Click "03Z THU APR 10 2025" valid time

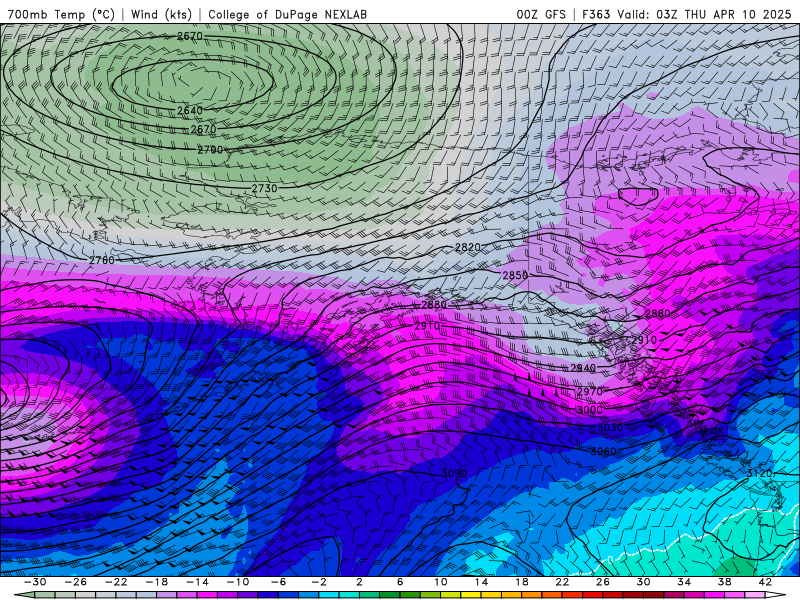723,14
